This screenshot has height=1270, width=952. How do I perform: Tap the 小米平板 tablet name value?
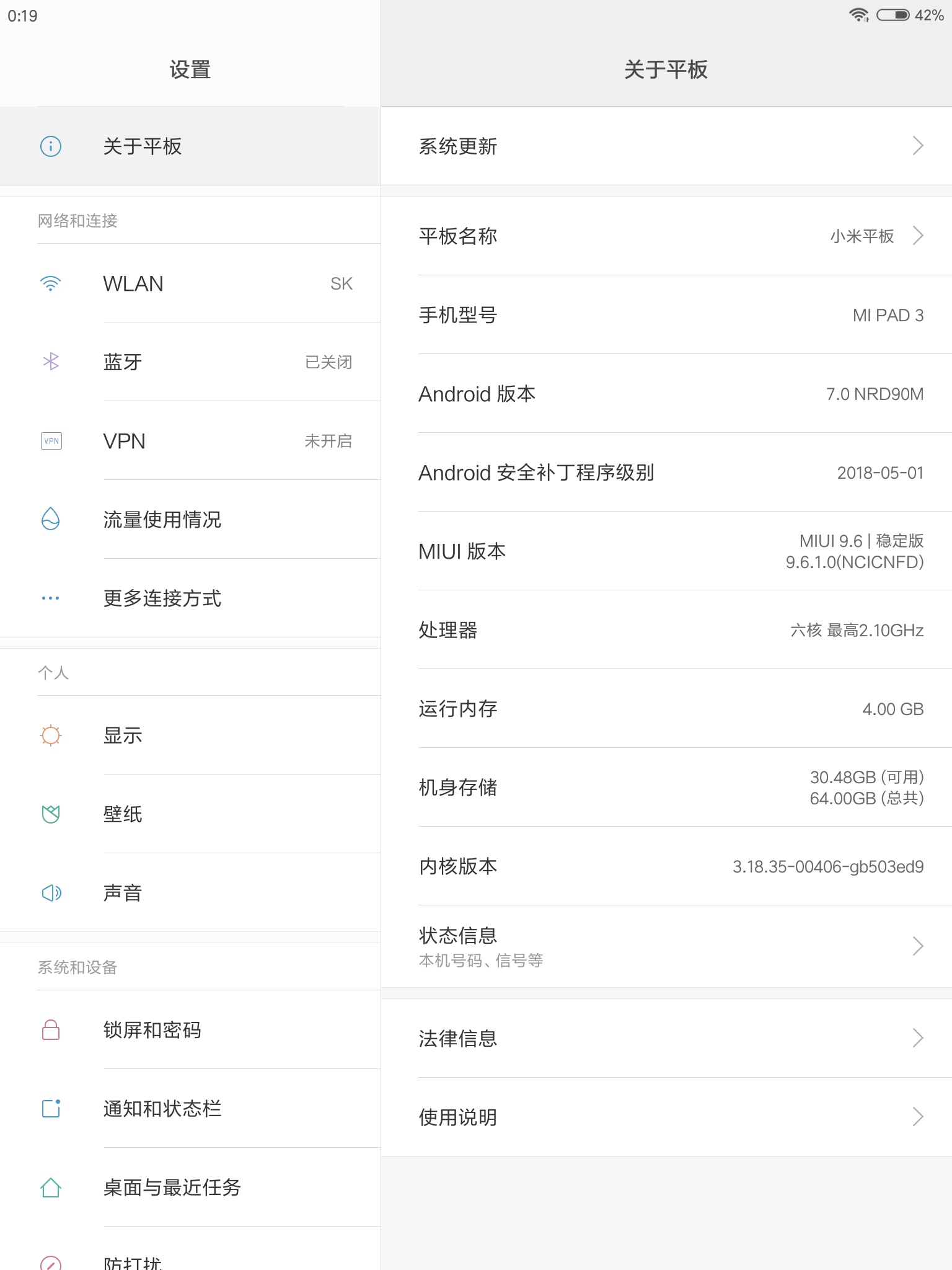[862, 236]
